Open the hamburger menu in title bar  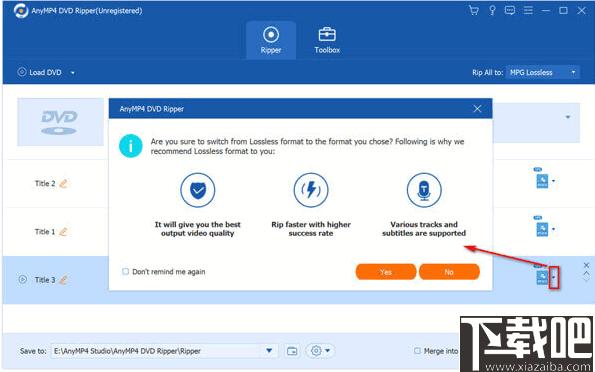[528, 10]
